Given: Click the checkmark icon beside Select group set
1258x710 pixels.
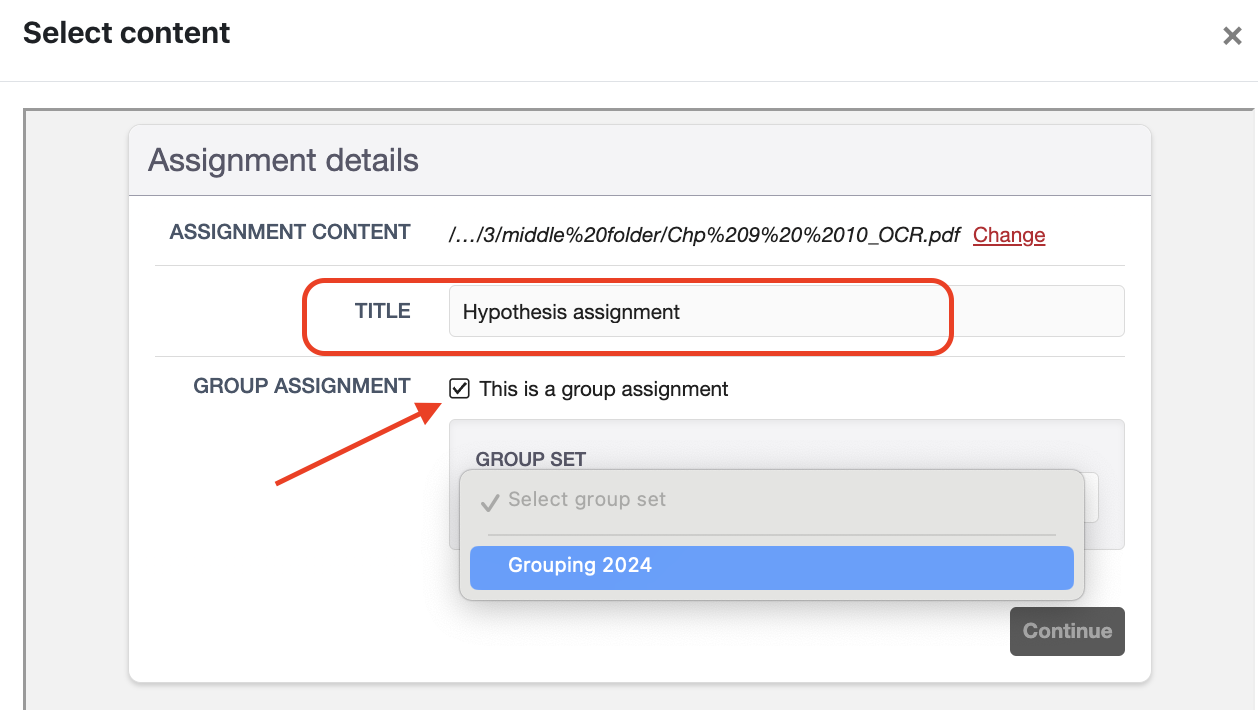Looking at the screenshot, I should tap(489, 500).
